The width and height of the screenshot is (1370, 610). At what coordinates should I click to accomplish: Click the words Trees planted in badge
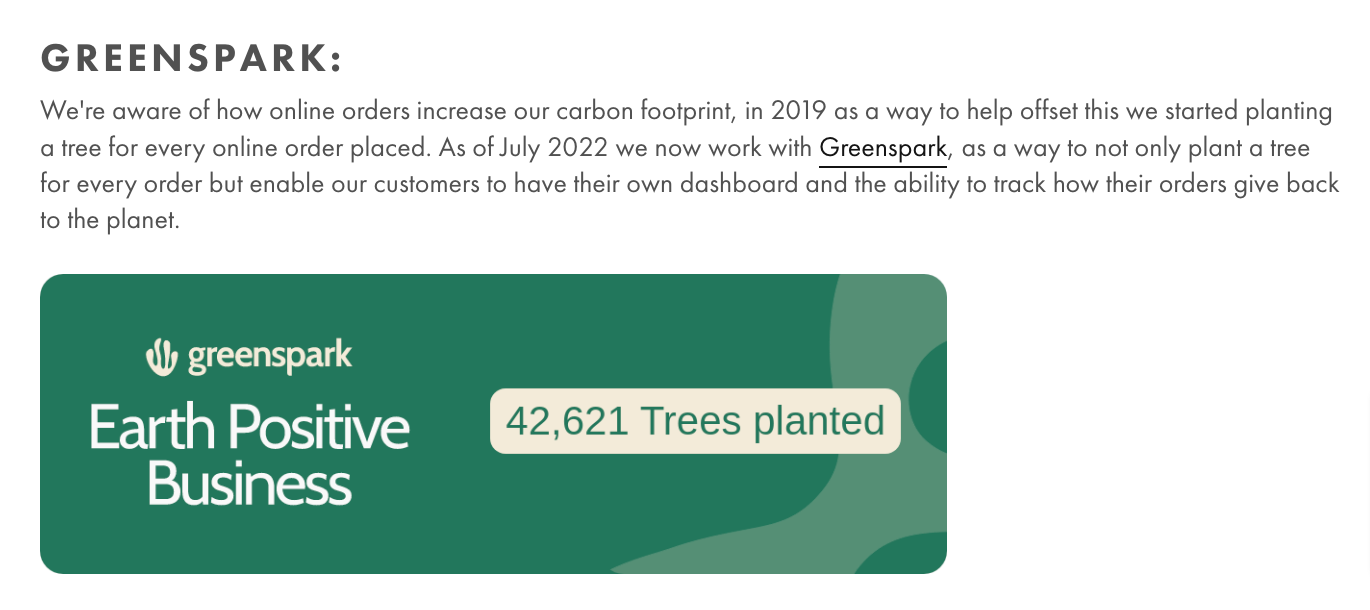coord(762,421)
